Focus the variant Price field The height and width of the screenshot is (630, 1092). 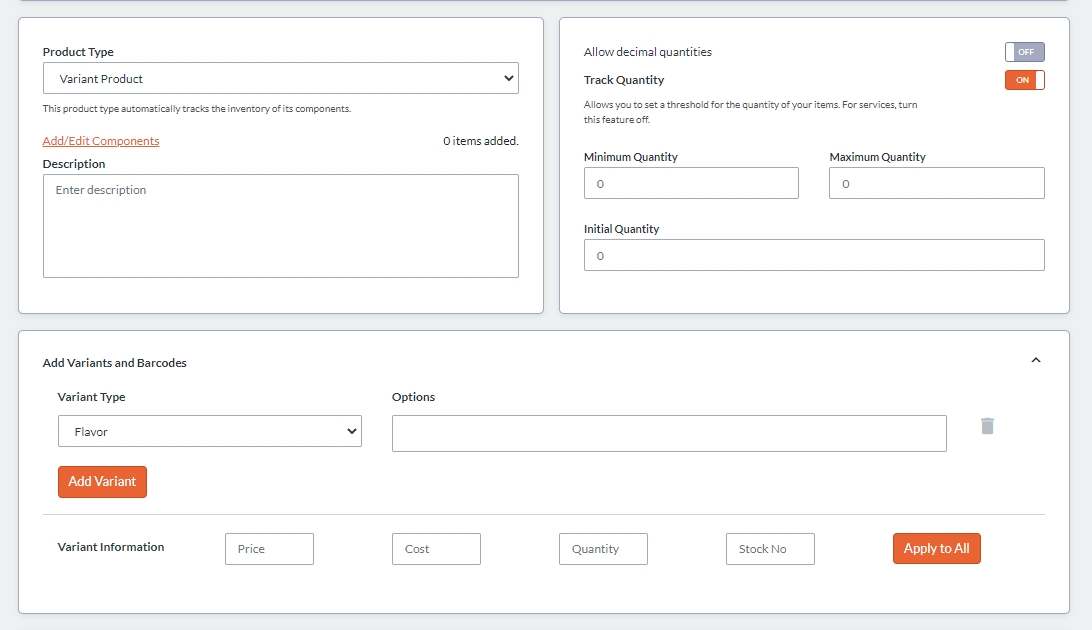pos(269,549)
